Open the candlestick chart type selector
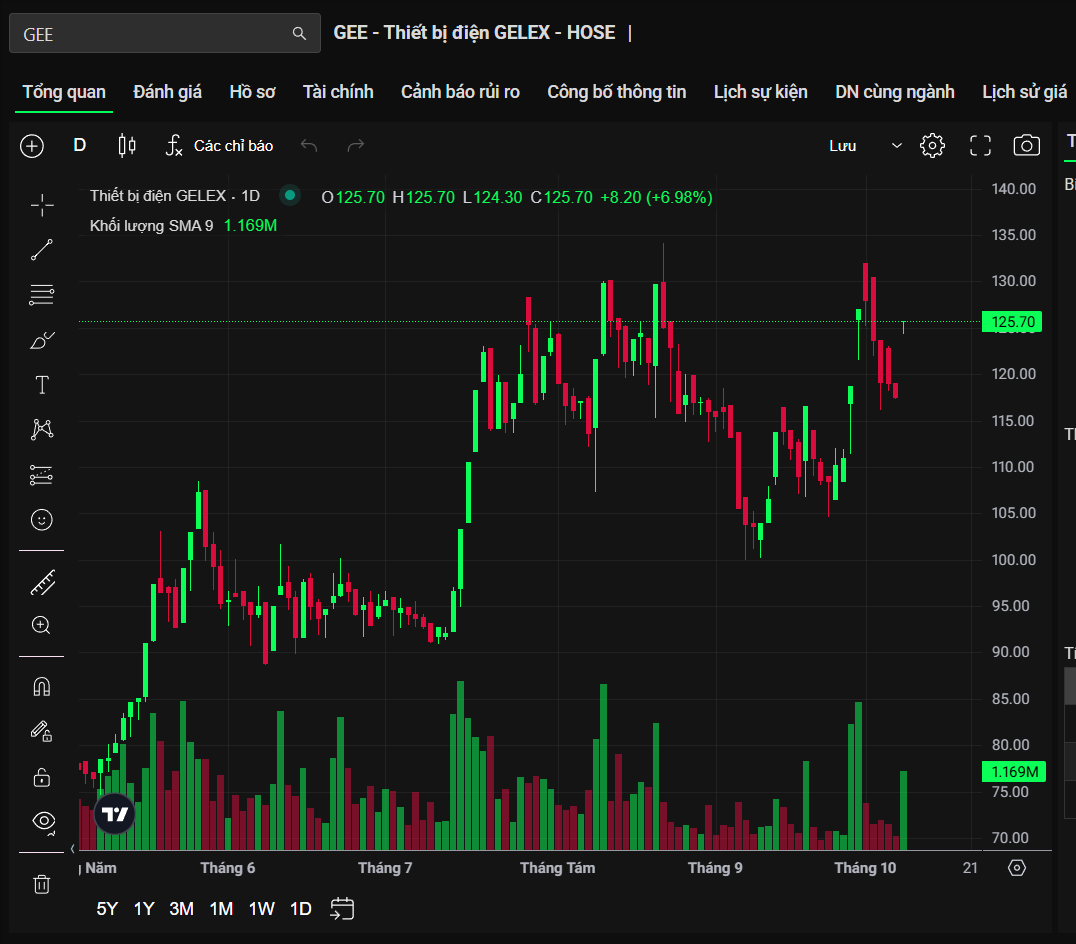 [127, 146]
